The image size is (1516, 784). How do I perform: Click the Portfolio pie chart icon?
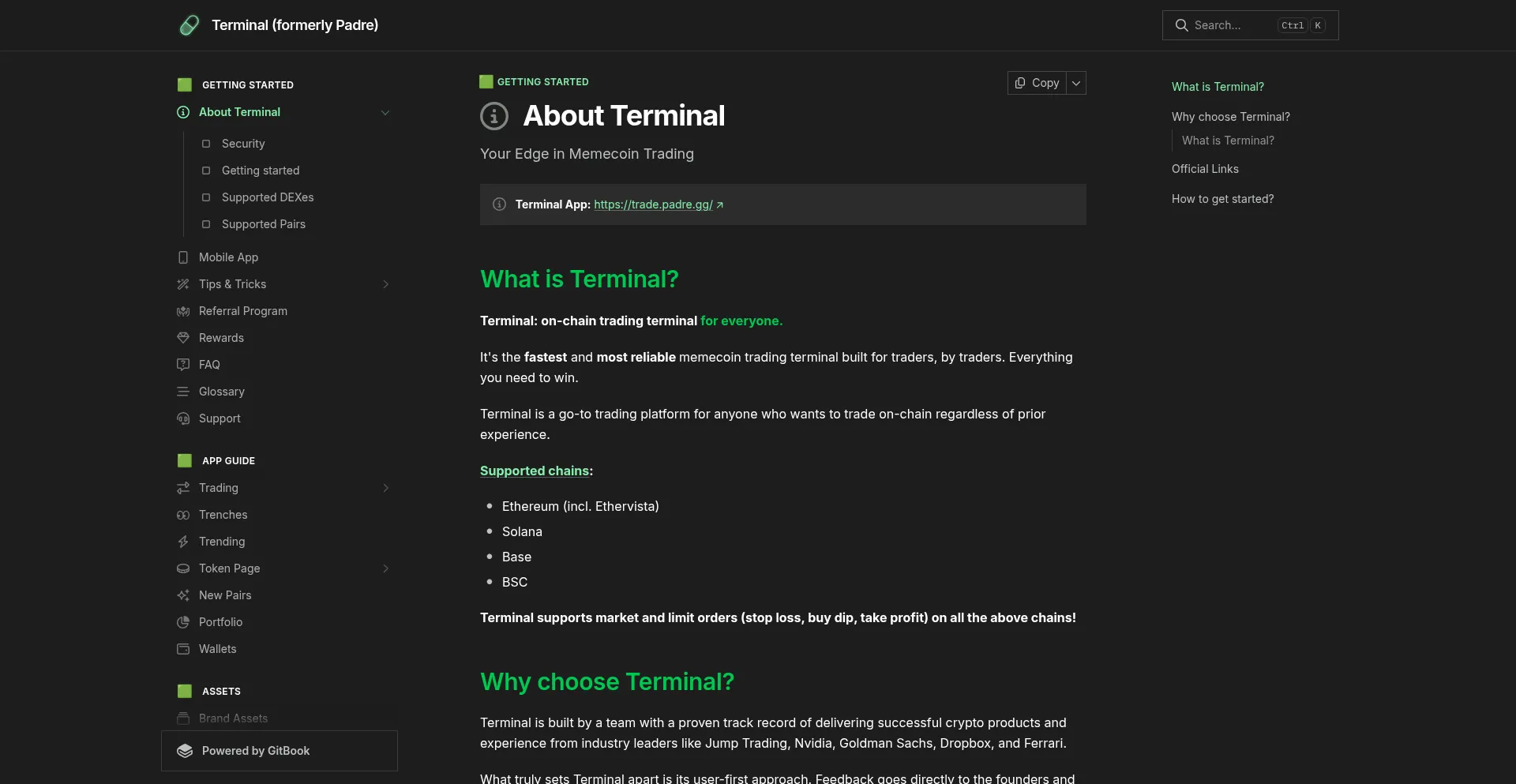(183, 622)
